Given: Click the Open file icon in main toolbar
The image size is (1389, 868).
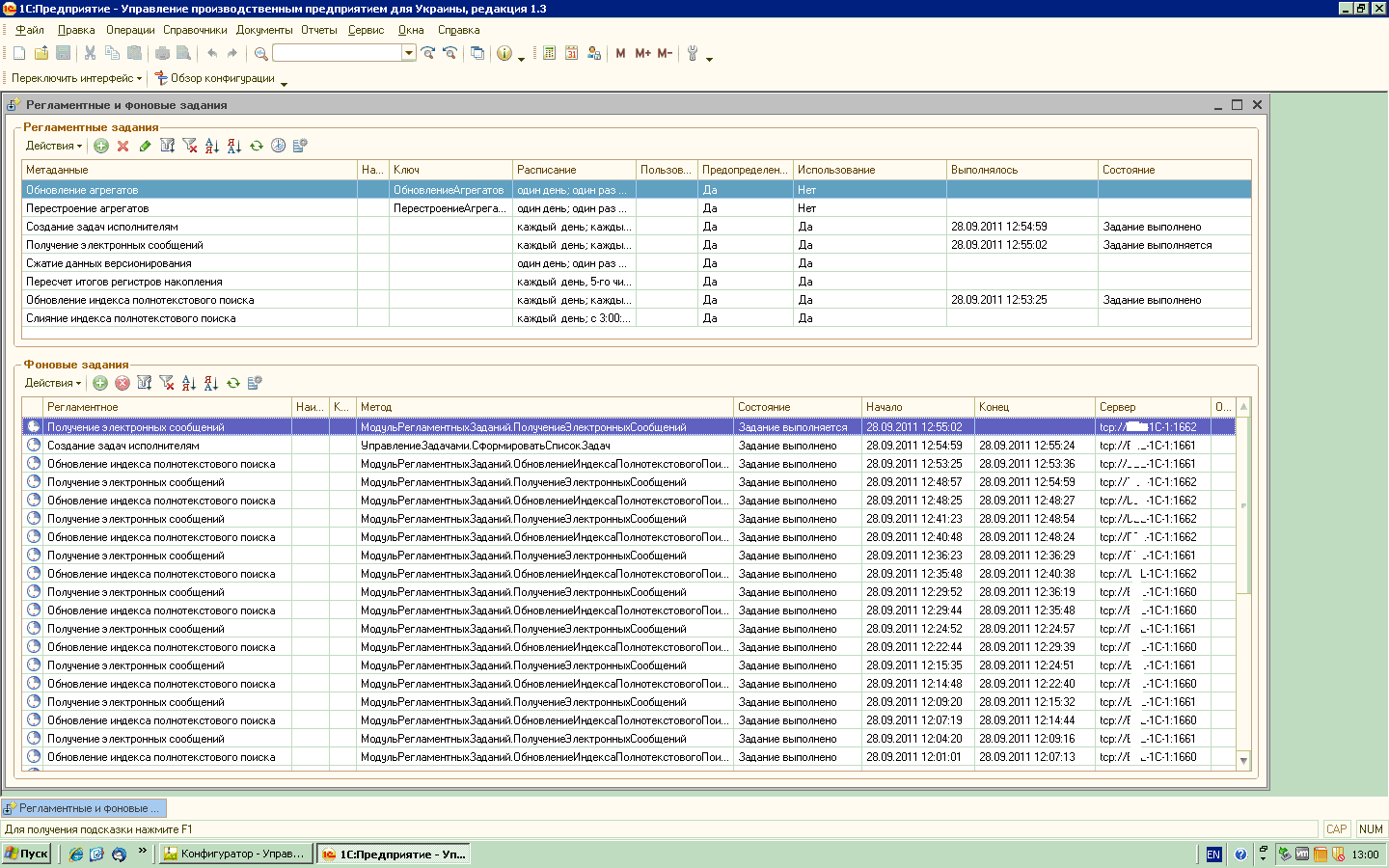Looking at the screenshot, I should 41,53.
